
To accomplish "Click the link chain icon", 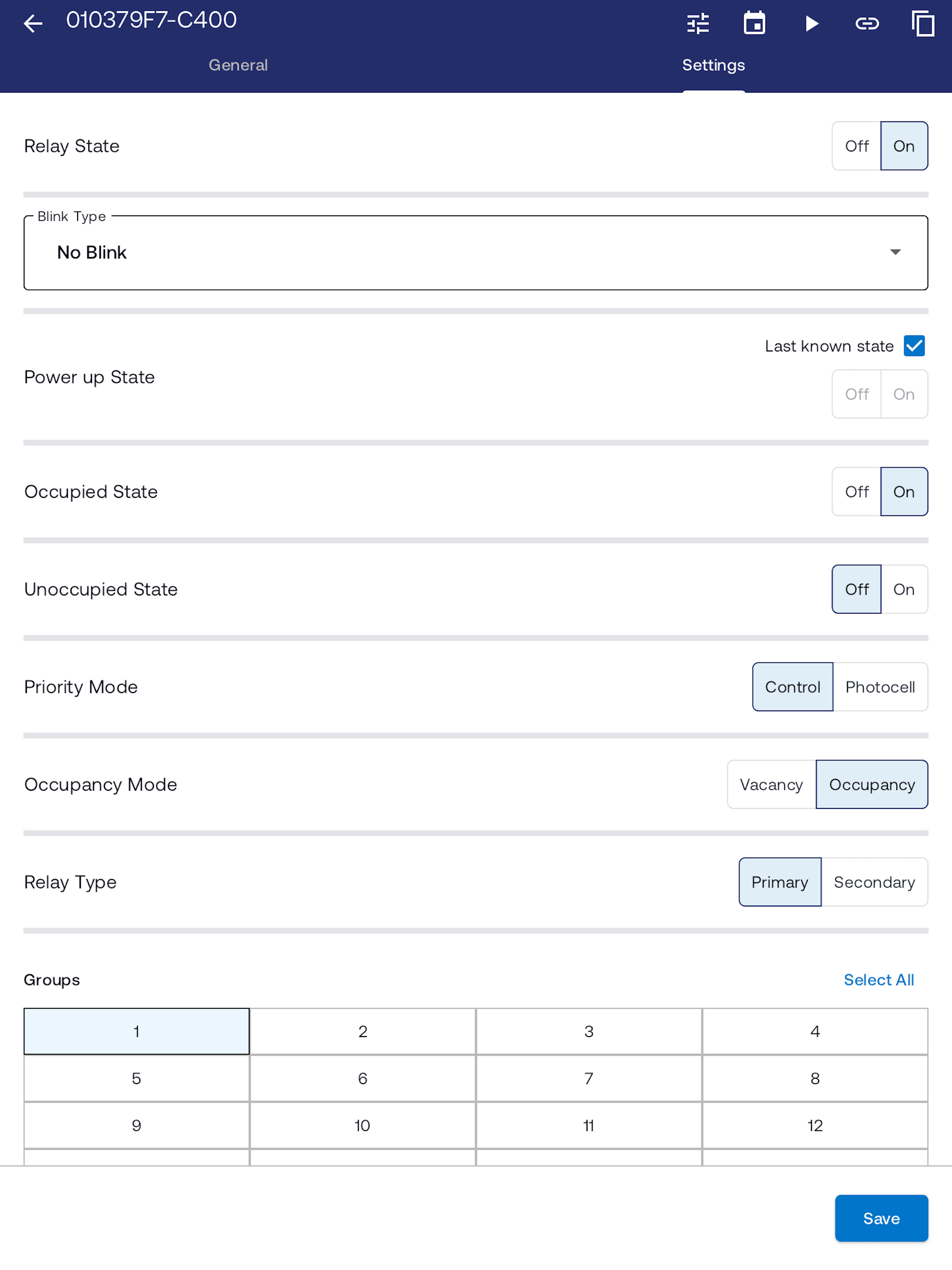I will tap(867, 24).
